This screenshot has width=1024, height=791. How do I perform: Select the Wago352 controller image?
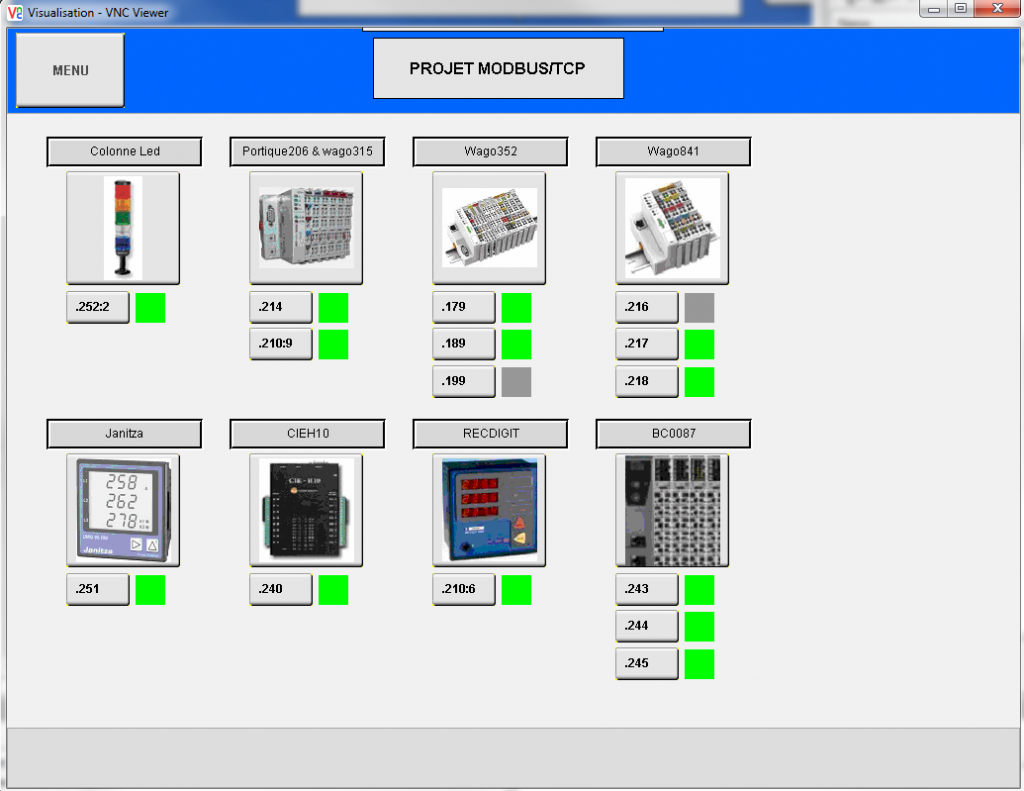[x=489, y=228]
